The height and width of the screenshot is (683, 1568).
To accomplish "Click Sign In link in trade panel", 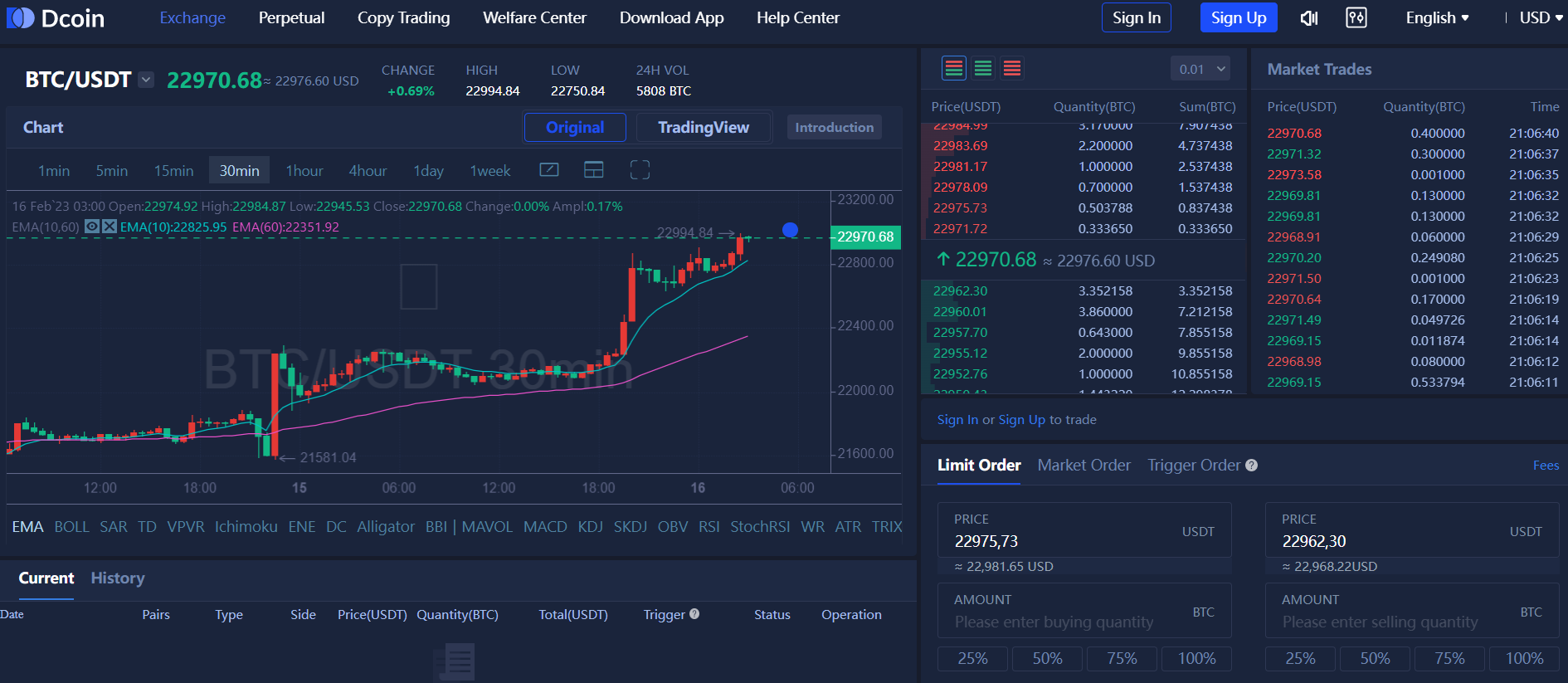I will click(957, 420).
